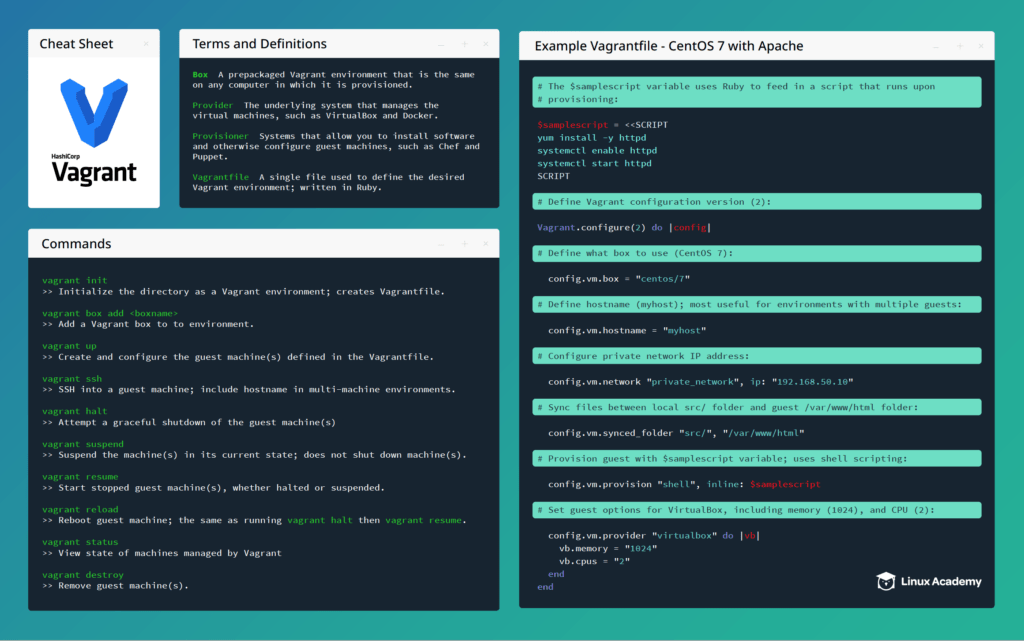Click the green term 'Provider'
The image size is (1024, 641).
(x=212, y=105)
